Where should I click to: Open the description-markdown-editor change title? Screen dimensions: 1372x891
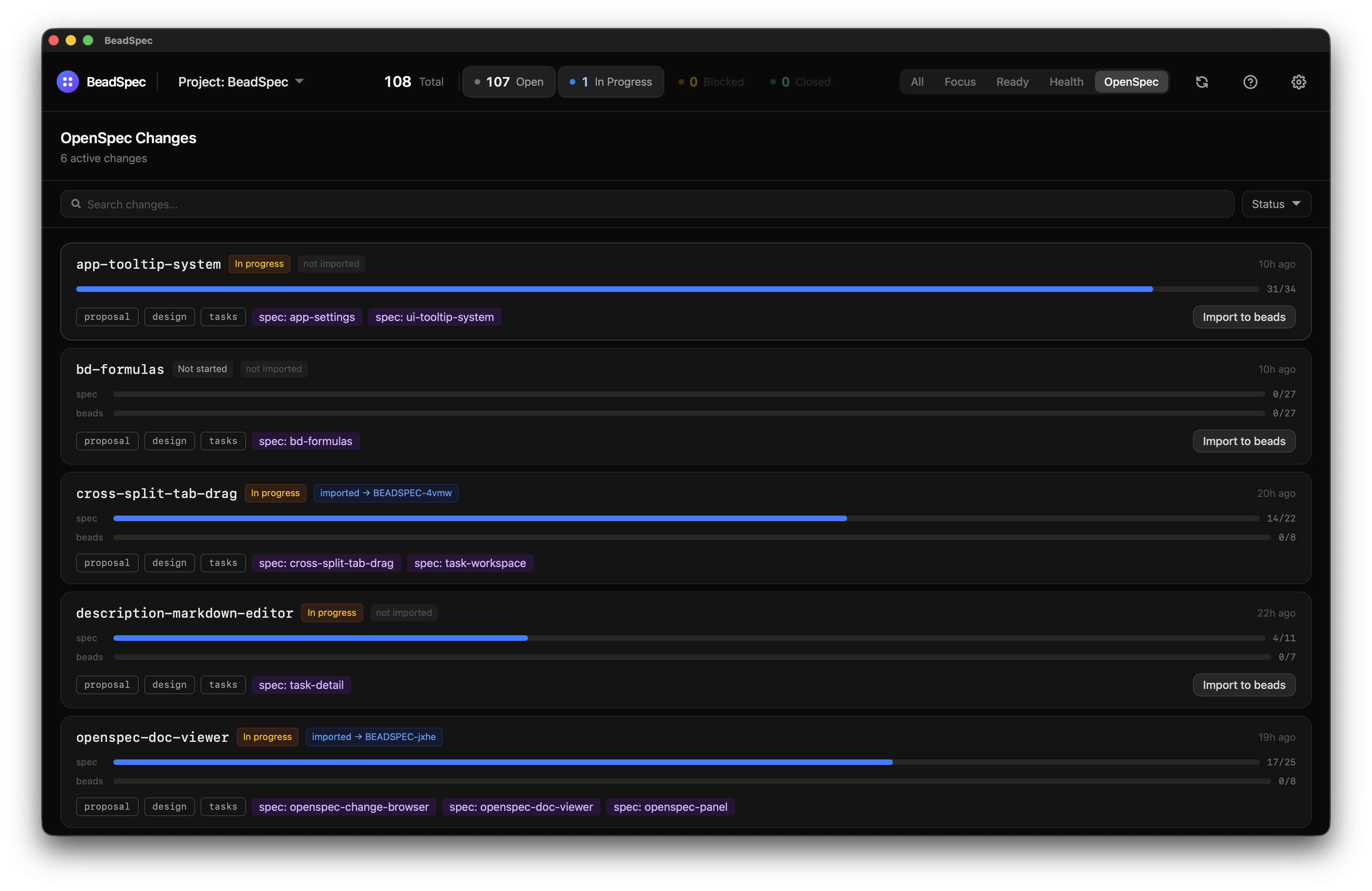tap(185, 613)
